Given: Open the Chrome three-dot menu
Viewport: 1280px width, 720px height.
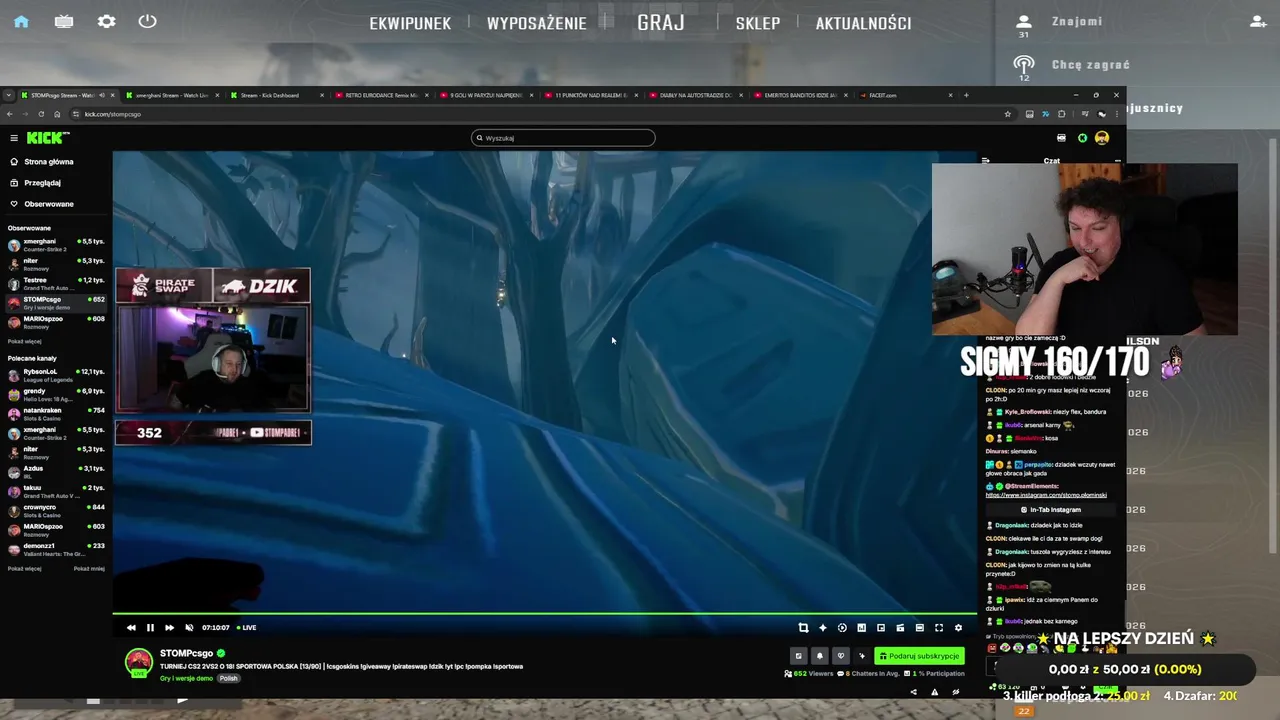Looking at the screenshot, I should [1117, 114].
